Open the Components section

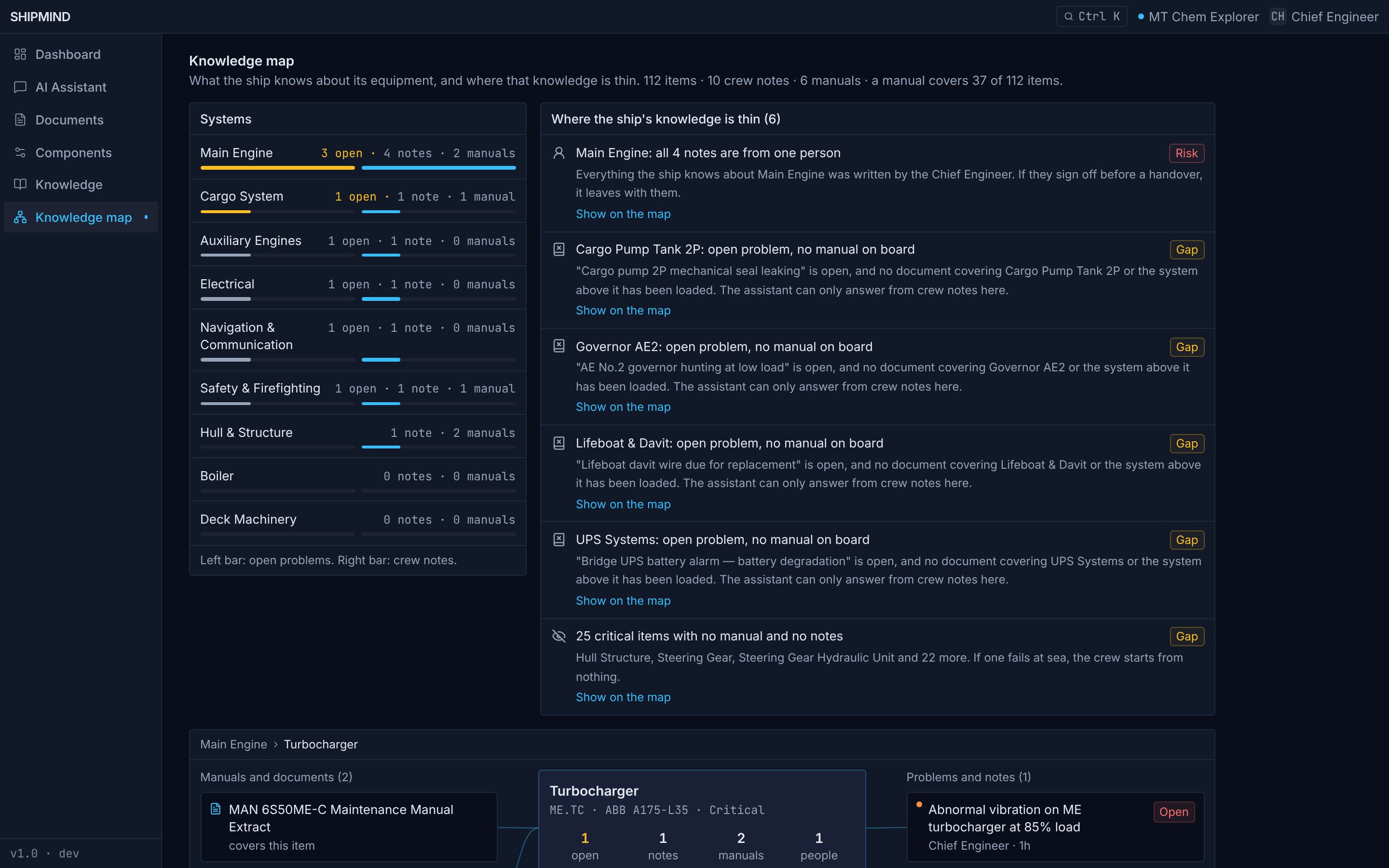(81, 152)
